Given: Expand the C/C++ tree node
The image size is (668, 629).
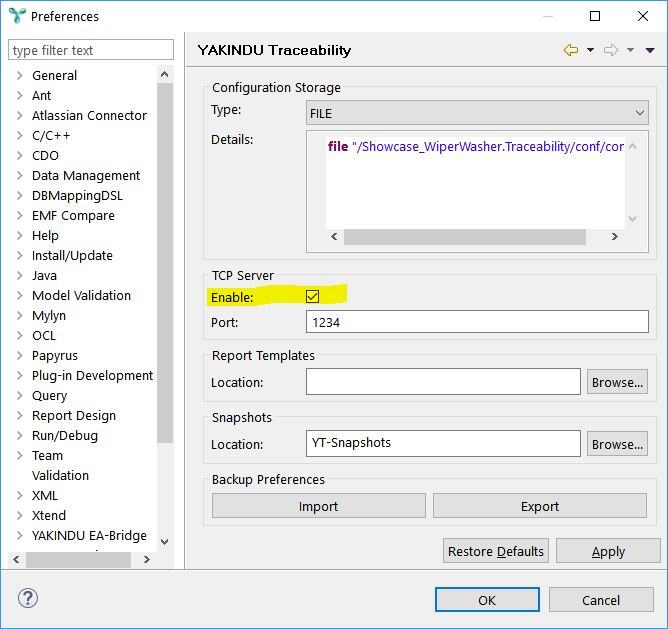Looking at the screenshot, I should tap(20, 136).
